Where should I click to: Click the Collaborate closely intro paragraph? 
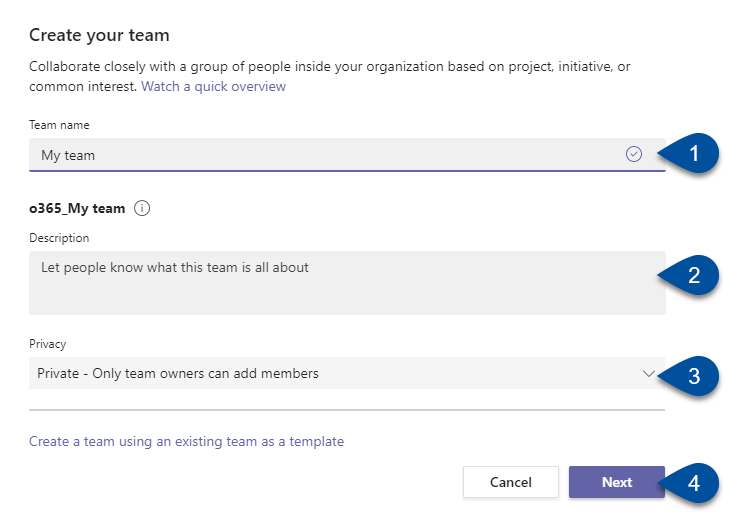click(329, 77)
